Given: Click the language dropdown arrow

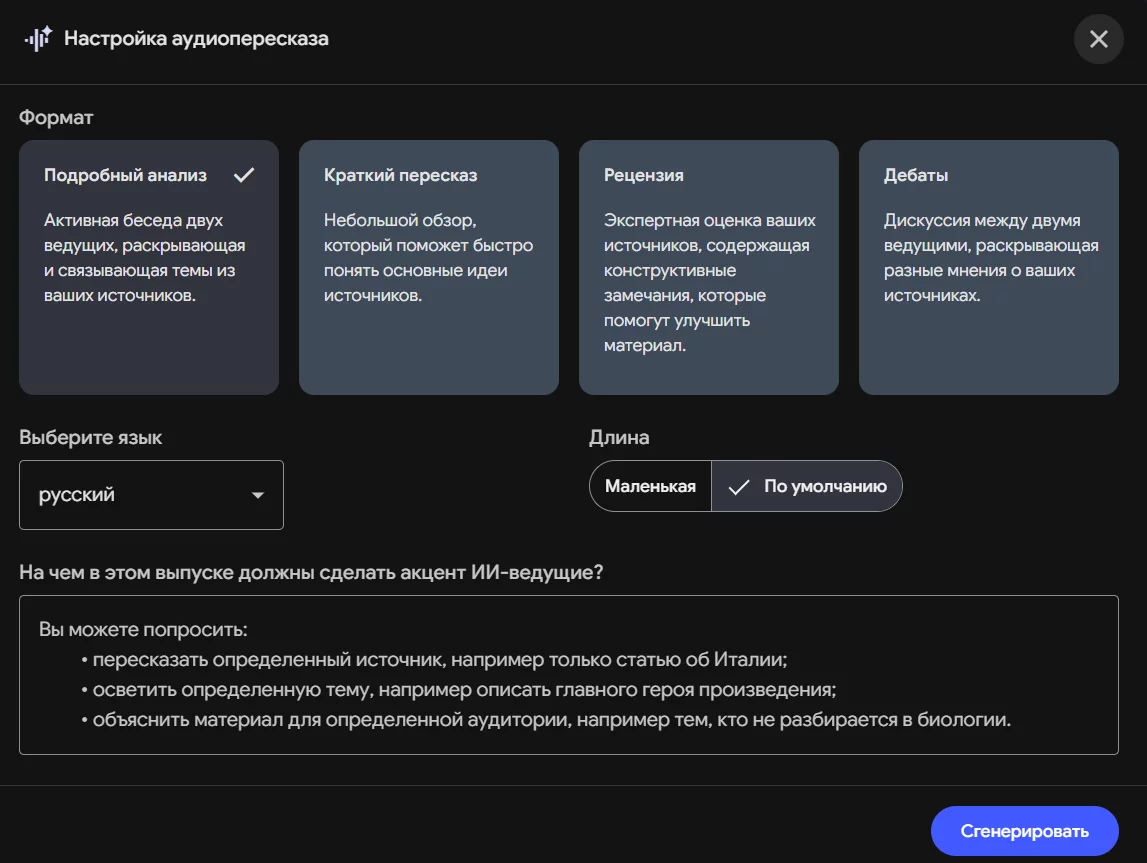Looking at the screenshot, I should coord(257,495).
